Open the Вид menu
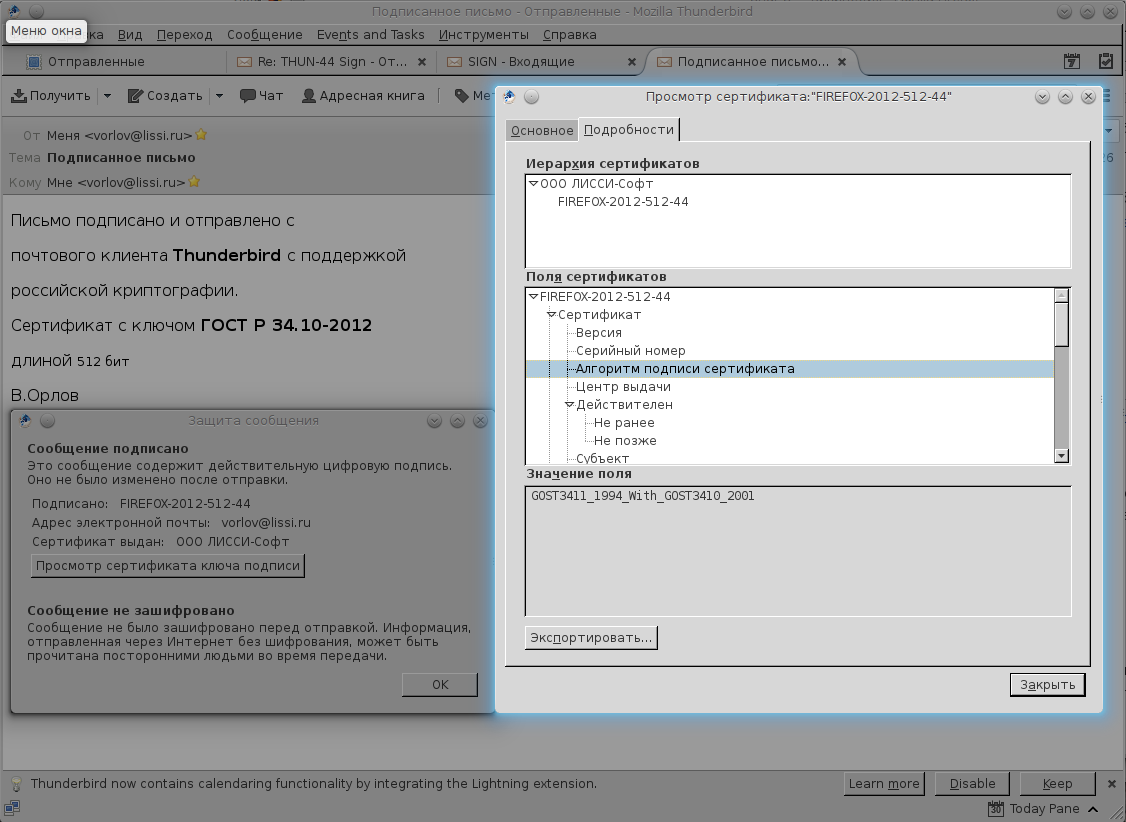Screen dimensions: 1126x822 click(x=130, y=34)
